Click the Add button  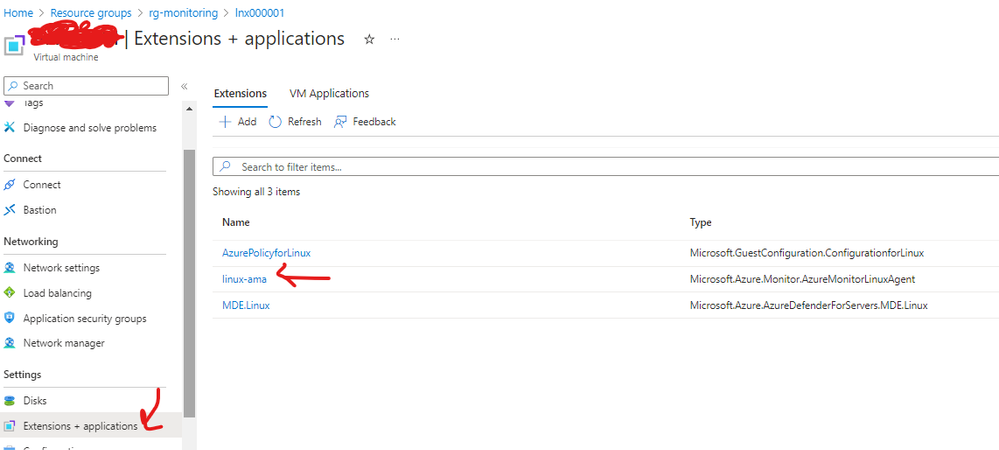point(238,122)
